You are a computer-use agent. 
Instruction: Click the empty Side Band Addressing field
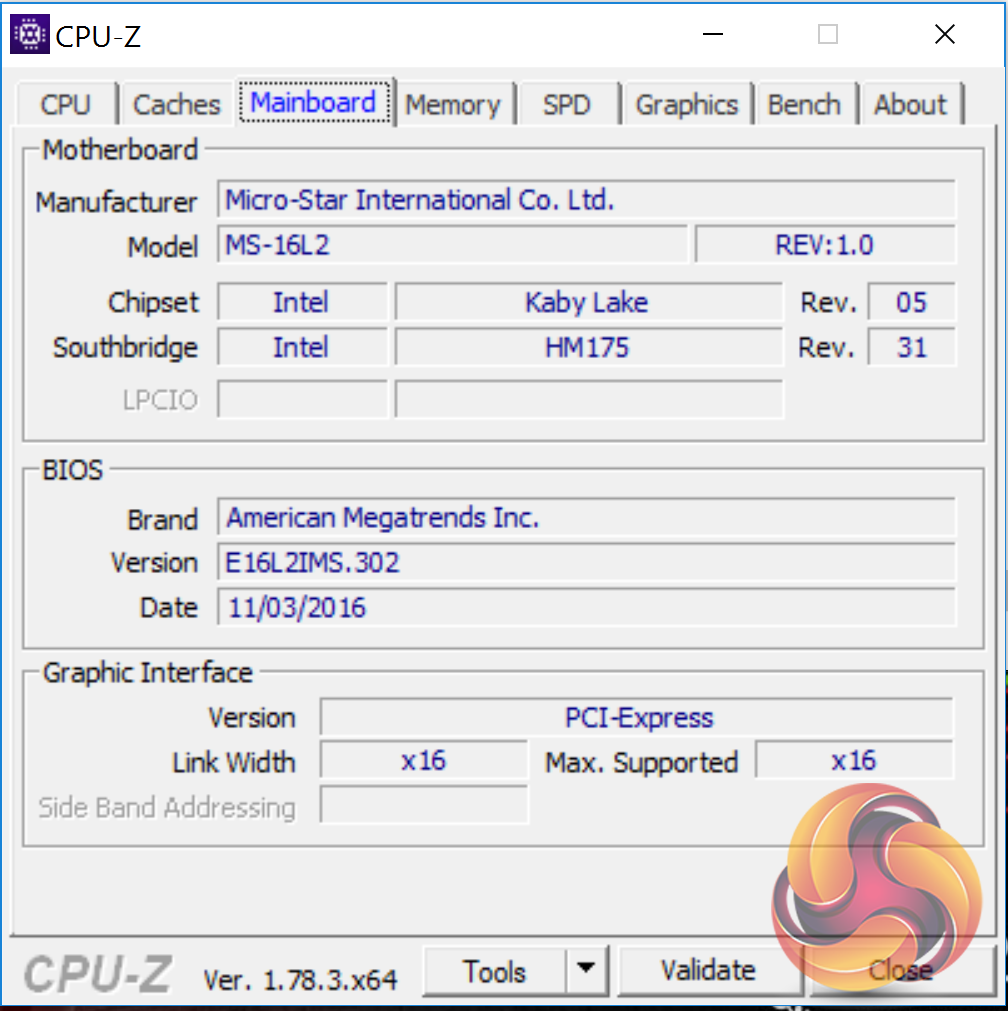(424, 805)
